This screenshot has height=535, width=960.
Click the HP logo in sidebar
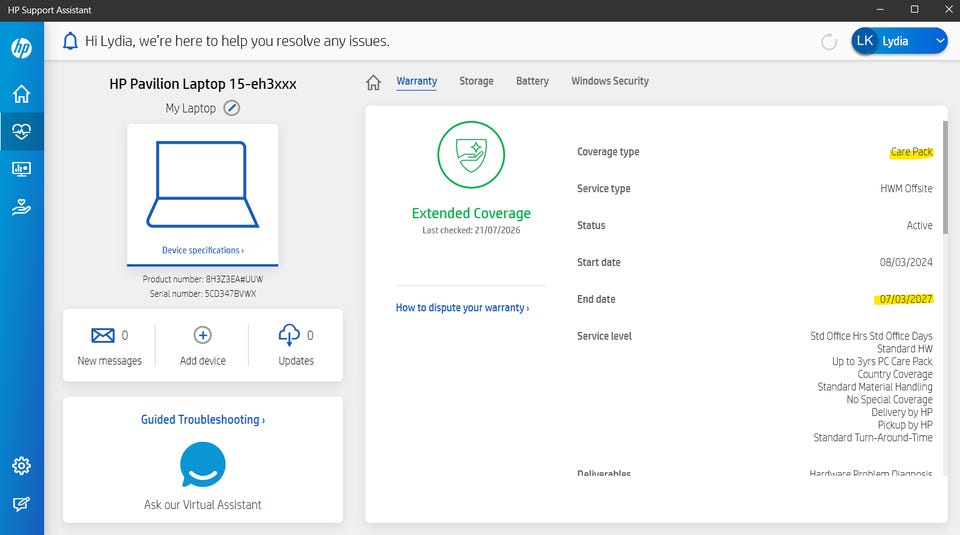(x=21, y=48)
